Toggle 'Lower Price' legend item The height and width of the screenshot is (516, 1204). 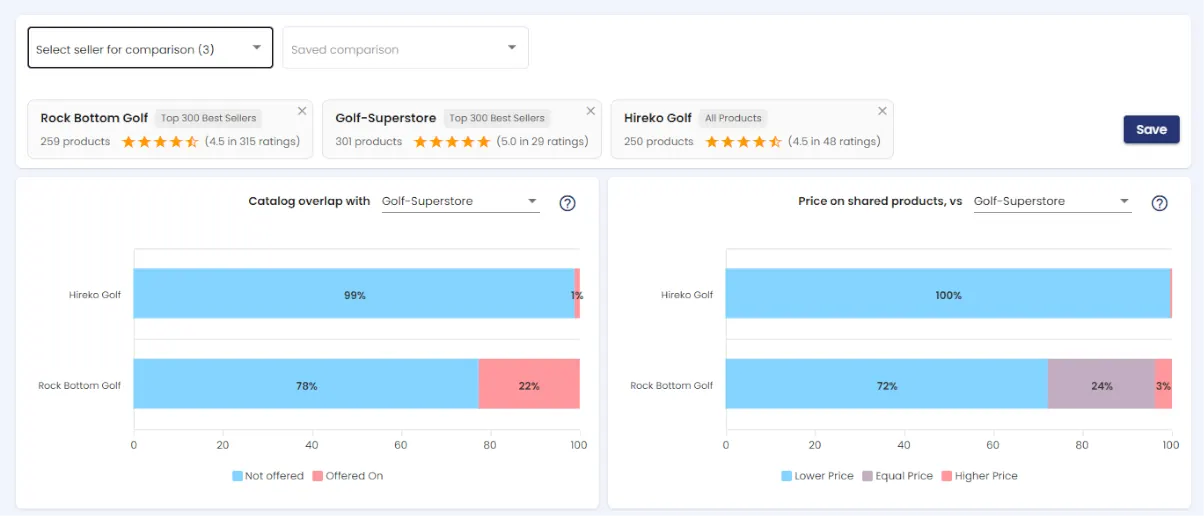click(x=817, y=476)
